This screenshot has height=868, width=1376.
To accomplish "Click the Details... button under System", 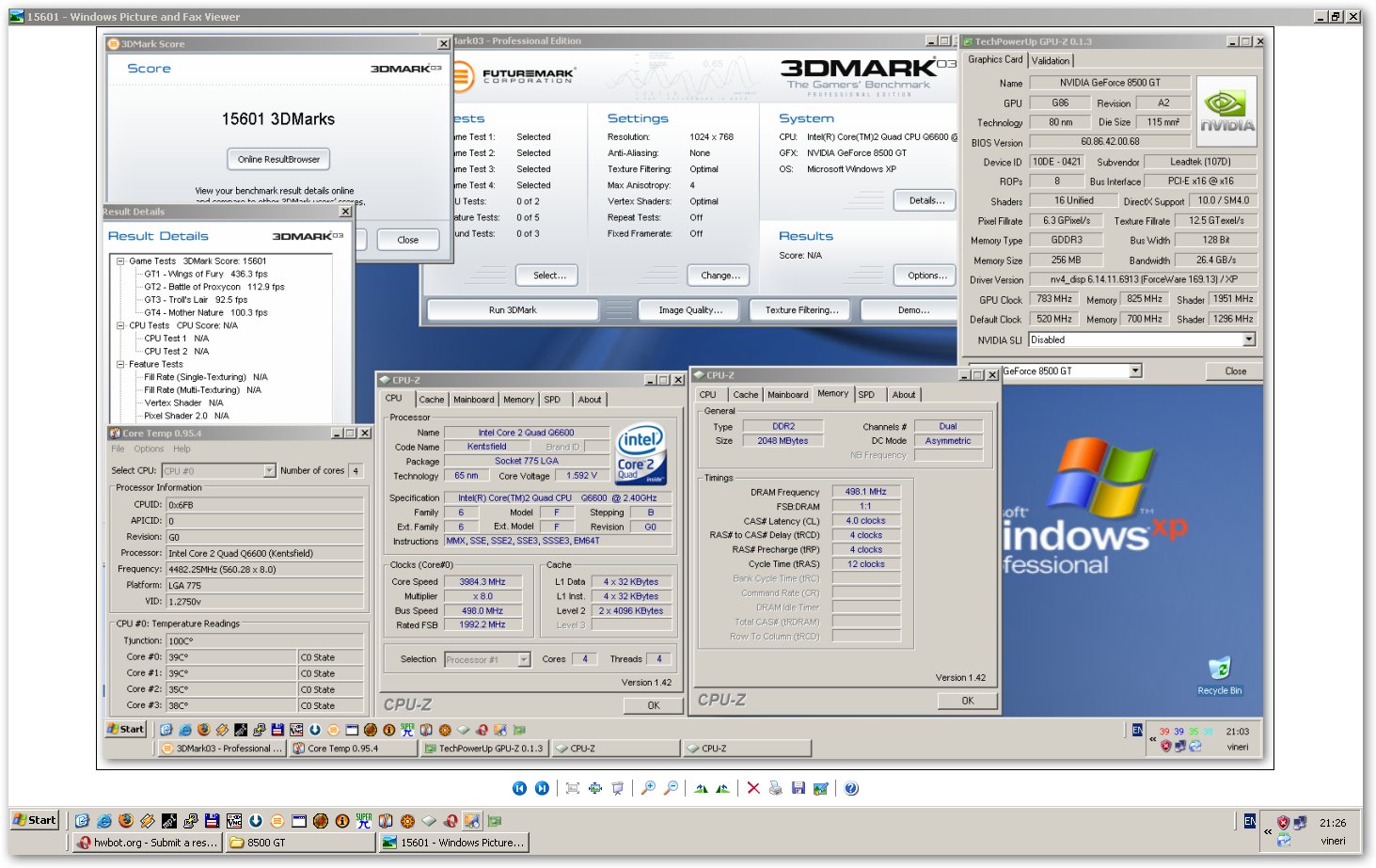I will [926, 200].
